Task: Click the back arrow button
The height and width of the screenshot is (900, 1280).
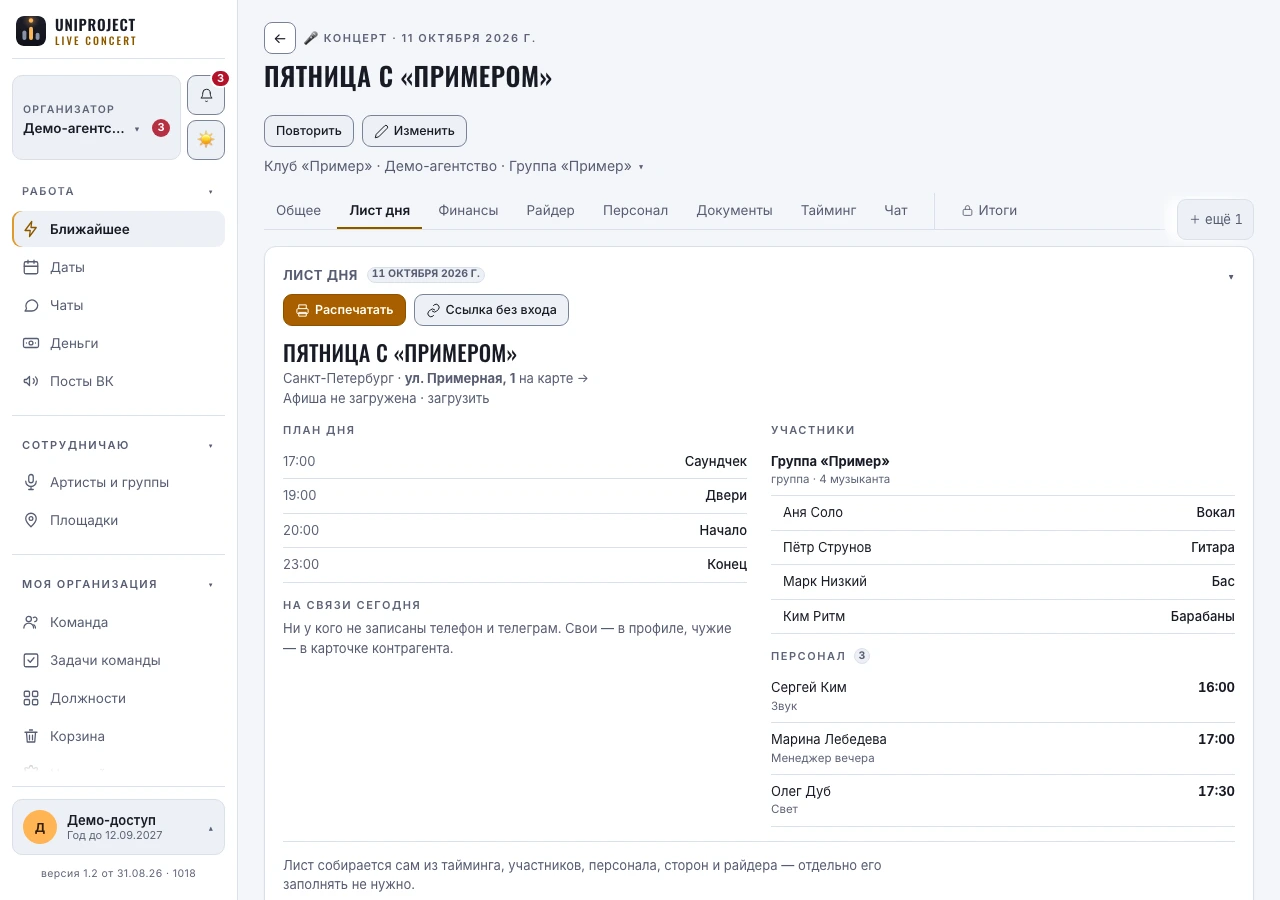Action: (280, 38)
